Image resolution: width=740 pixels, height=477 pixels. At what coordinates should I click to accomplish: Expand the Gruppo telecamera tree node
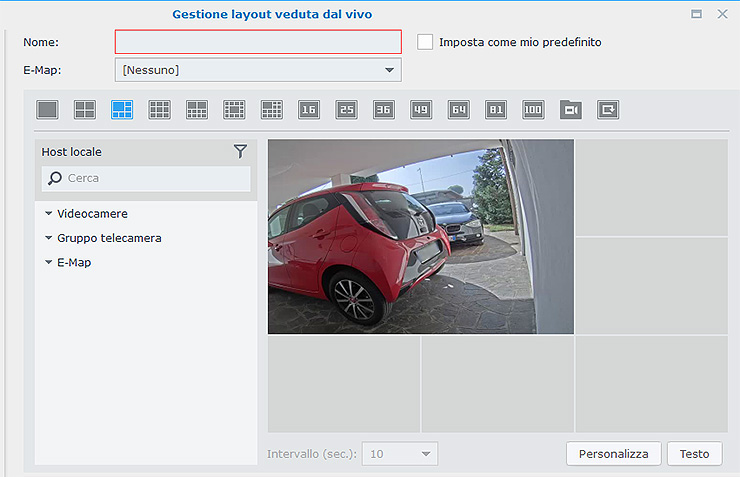click(x=49, y=238)
